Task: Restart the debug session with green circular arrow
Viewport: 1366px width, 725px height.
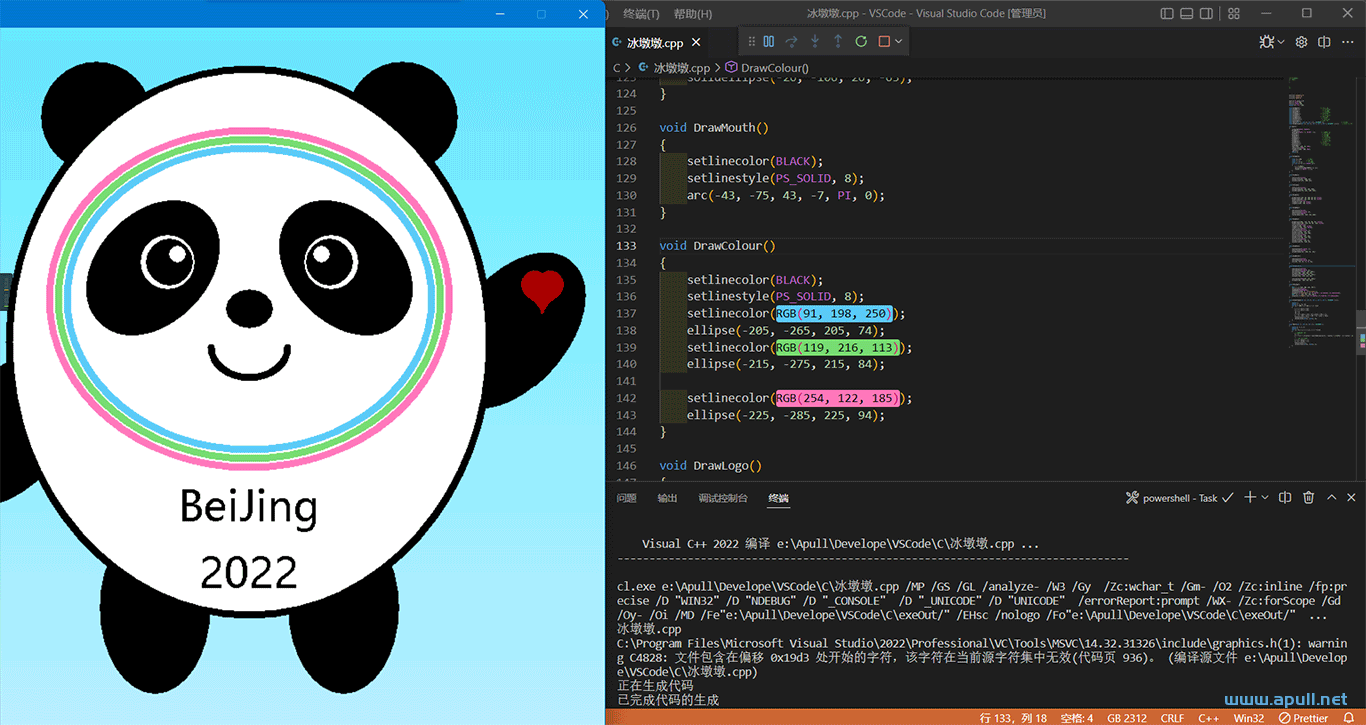Action: pyautogui.click(x=861, y=42)
